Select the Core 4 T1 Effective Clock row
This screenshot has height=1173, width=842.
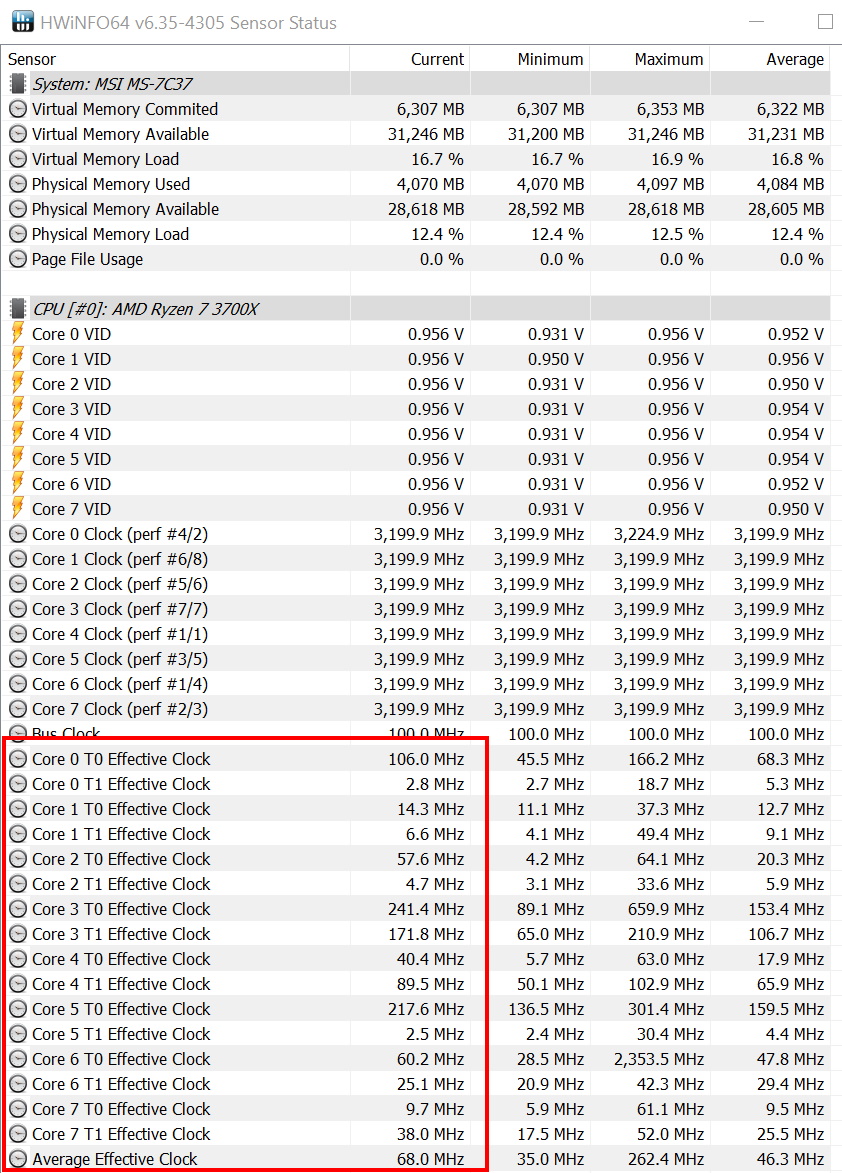[416, 984]
